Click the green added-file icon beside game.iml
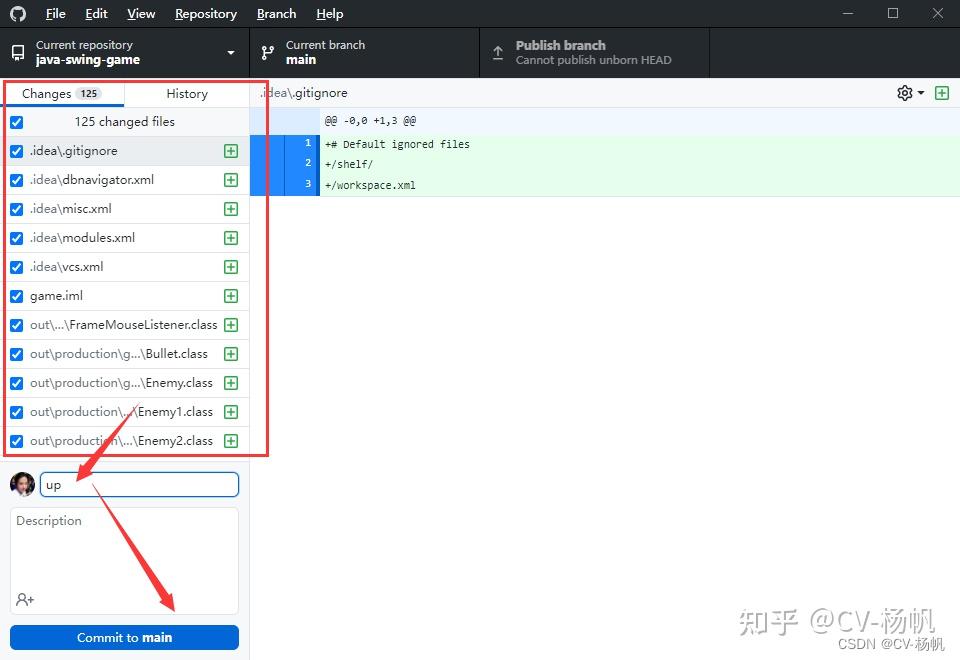This screenshot has width=960, height=660. click(x=231, y=296)
